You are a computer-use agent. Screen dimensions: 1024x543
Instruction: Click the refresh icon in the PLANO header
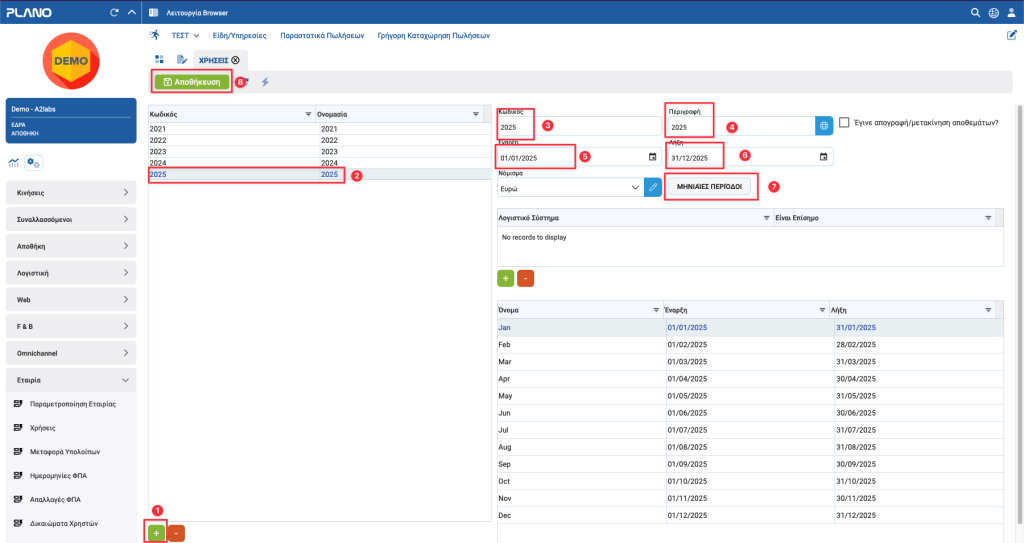114,12
